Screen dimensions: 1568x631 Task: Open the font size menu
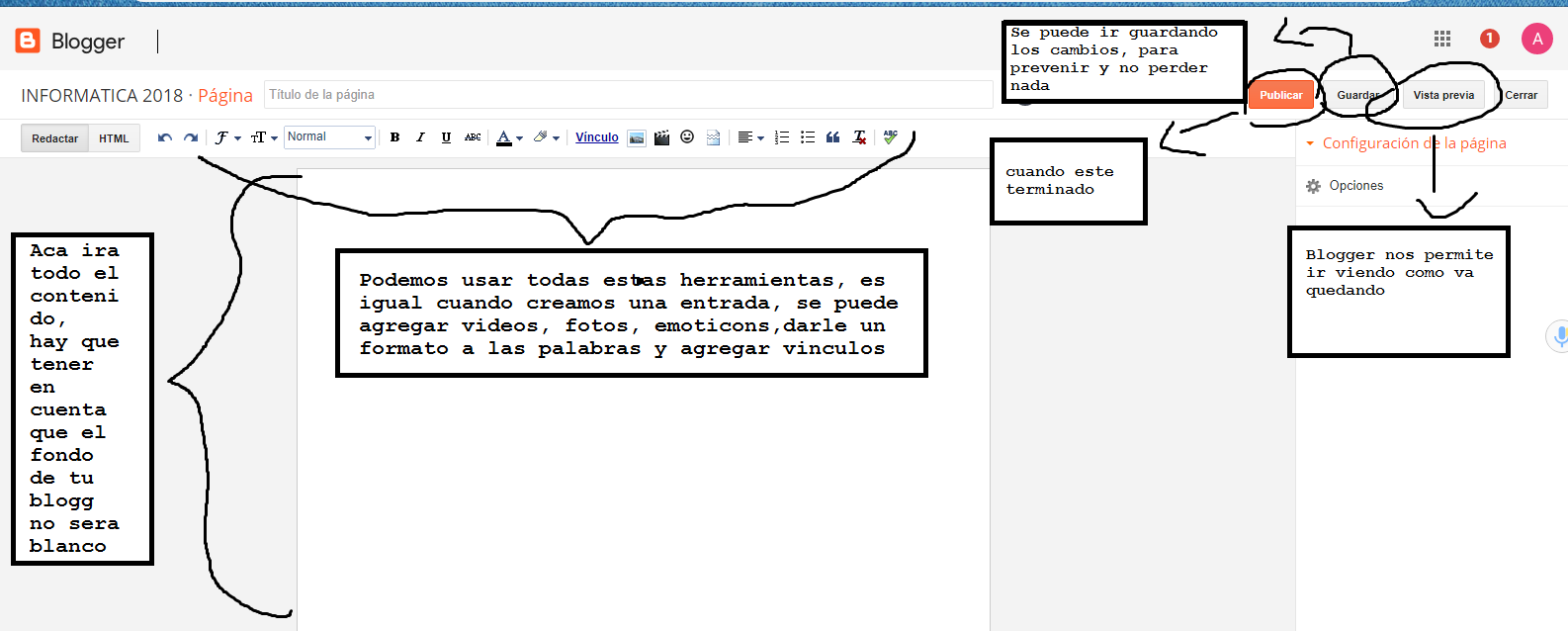pyautogui.click(x=264, y=137)
